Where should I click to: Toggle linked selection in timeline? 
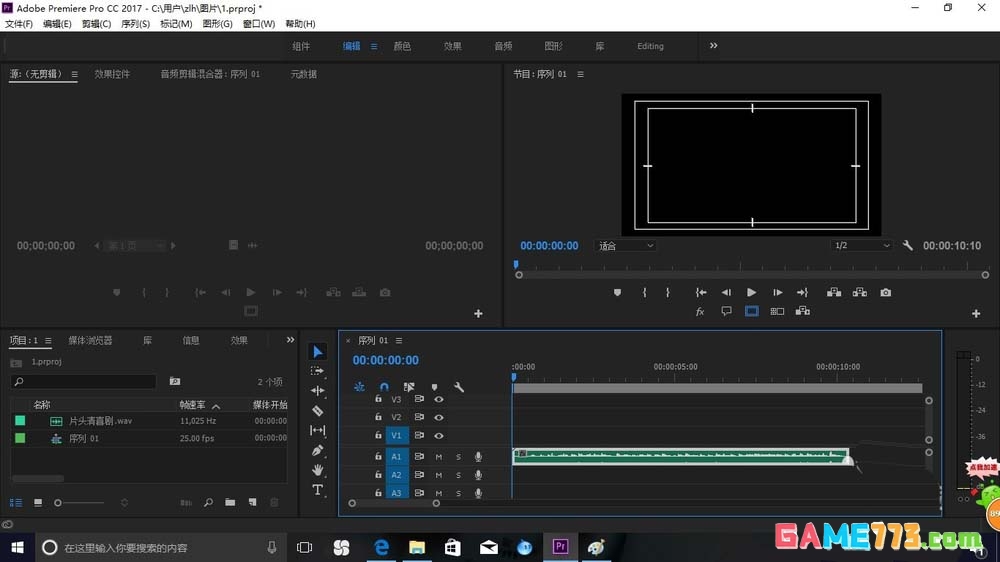tap(409, 387)
